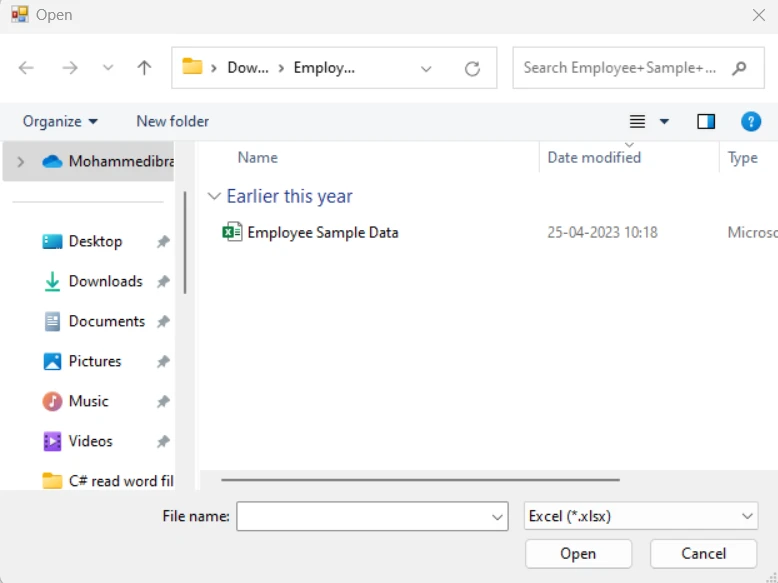Open the blue Help icon
The width and height of the screenshot is (778, 583).
coord(751,121)
